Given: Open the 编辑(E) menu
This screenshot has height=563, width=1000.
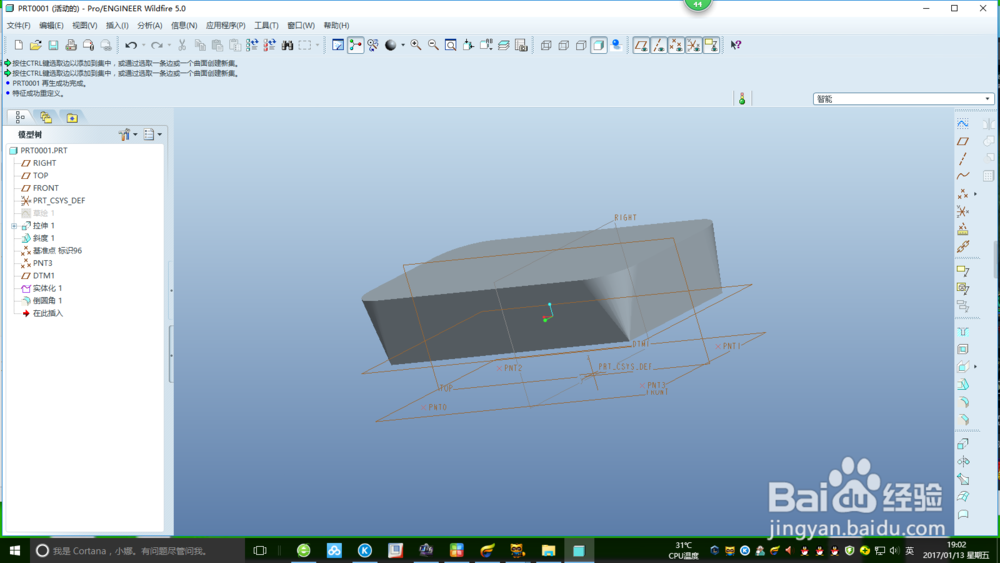Looking at the screenshot, I should pos(51,26).
